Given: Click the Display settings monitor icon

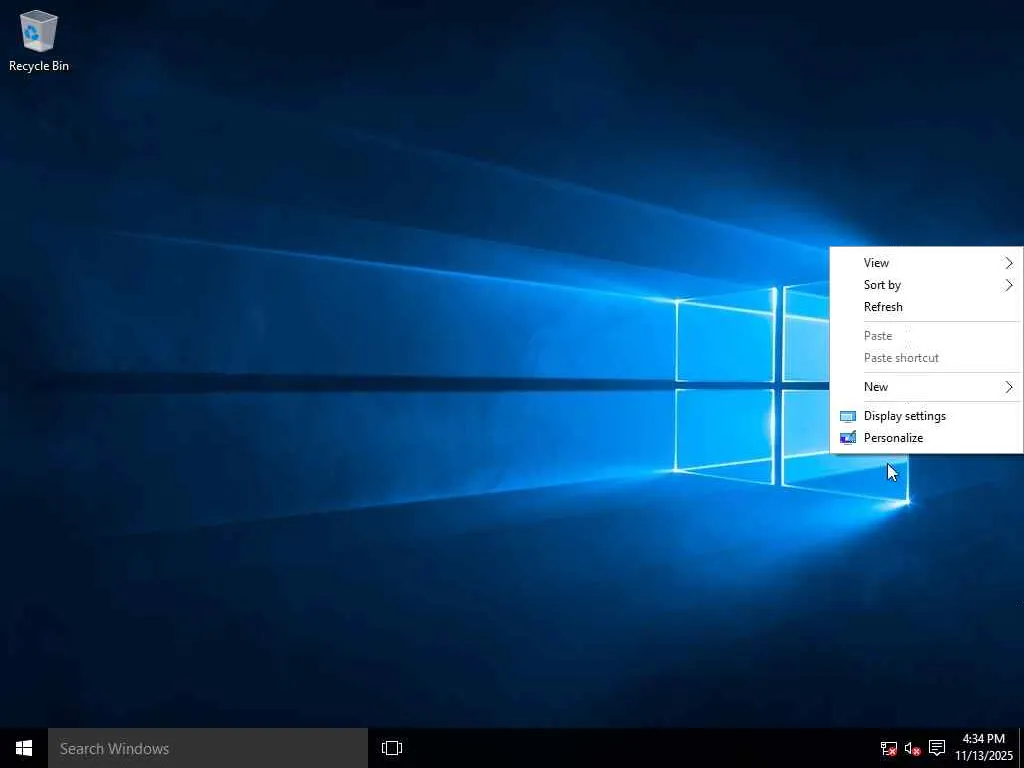Looking at the screenshot, I should [848, 417].
